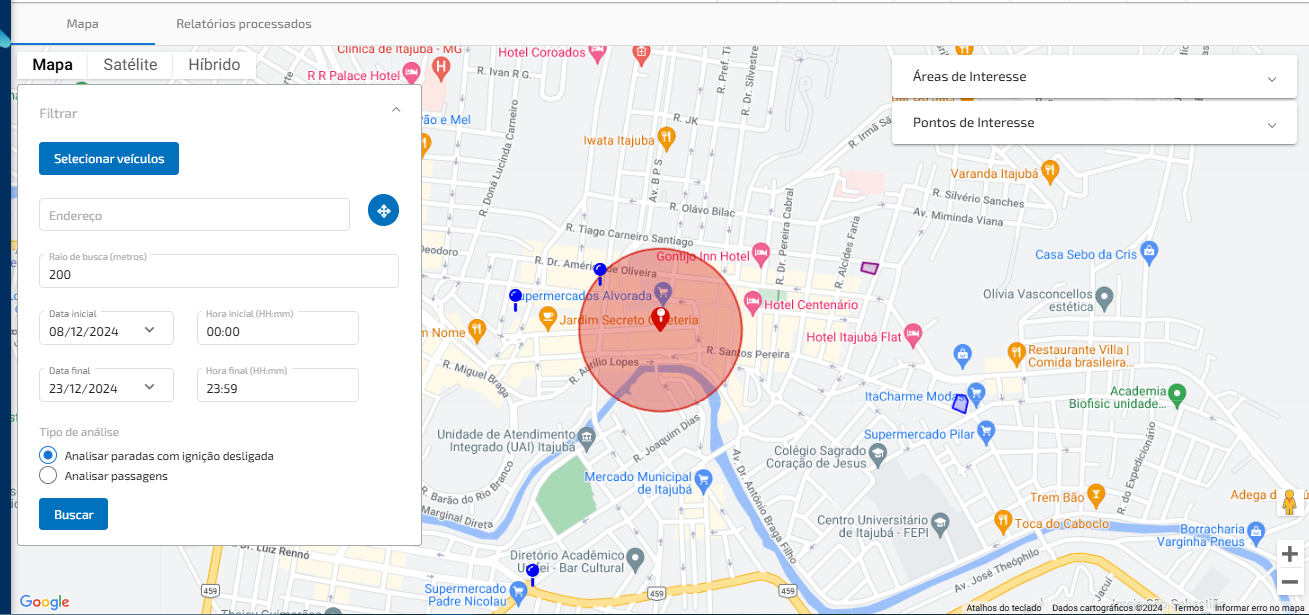
Task: Click the Jardim Secreto restaurant marker
Action: tap(547, 318)
